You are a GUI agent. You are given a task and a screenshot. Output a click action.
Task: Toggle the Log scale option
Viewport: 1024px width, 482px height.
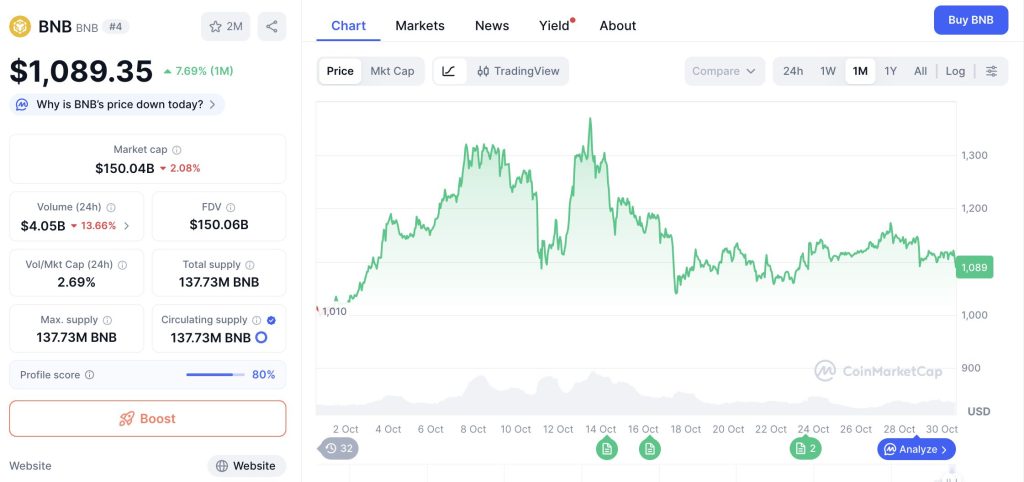click(955, 71)
